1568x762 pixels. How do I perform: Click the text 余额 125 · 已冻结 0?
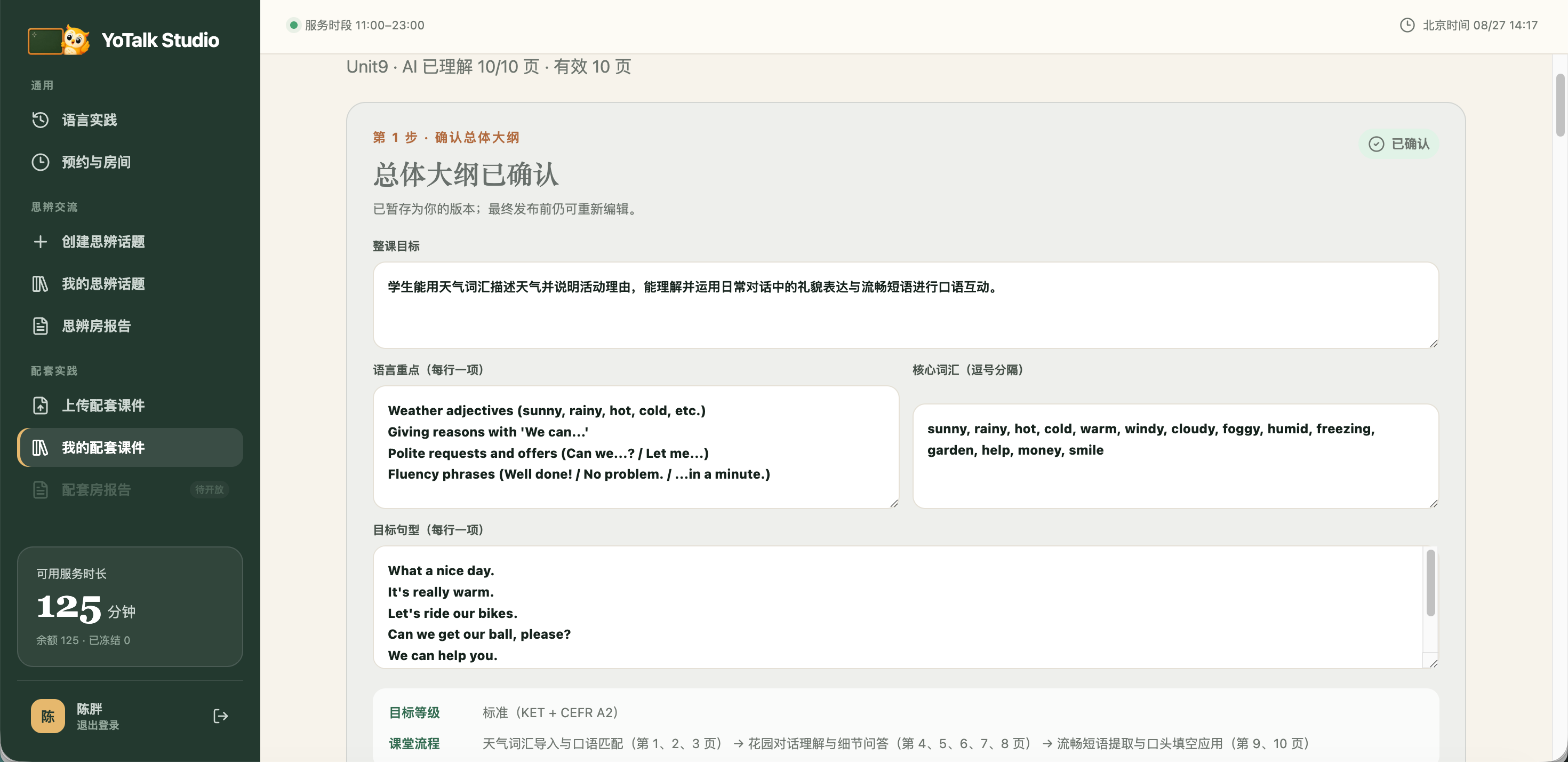click(x=83, y=640)
